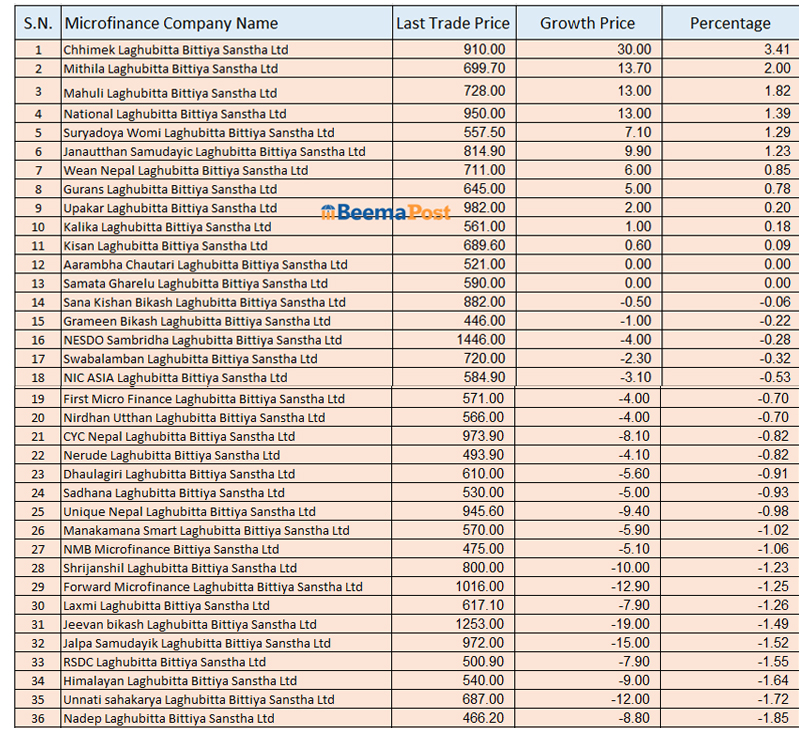The image size is (799, 747).
Task: Click the Growth Price column header
Action: pyautogui.click(x=588, y=23)
